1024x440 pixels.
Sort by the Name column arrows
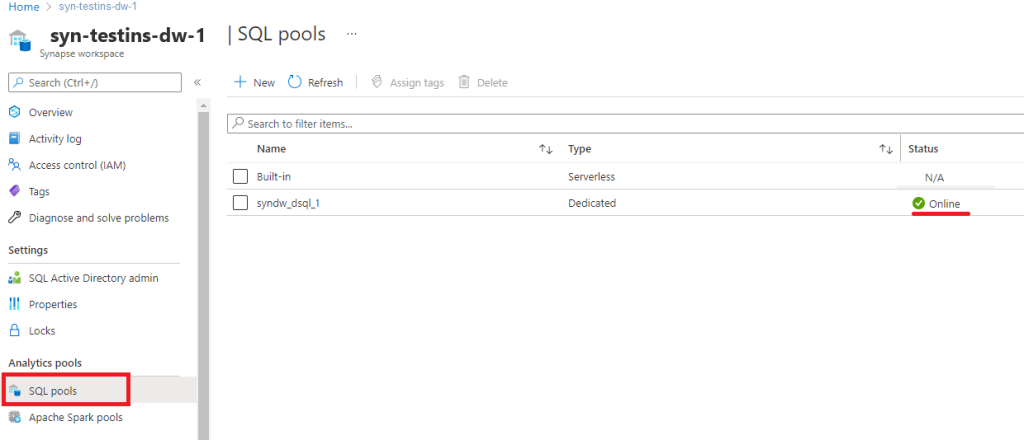click(545, 149)
